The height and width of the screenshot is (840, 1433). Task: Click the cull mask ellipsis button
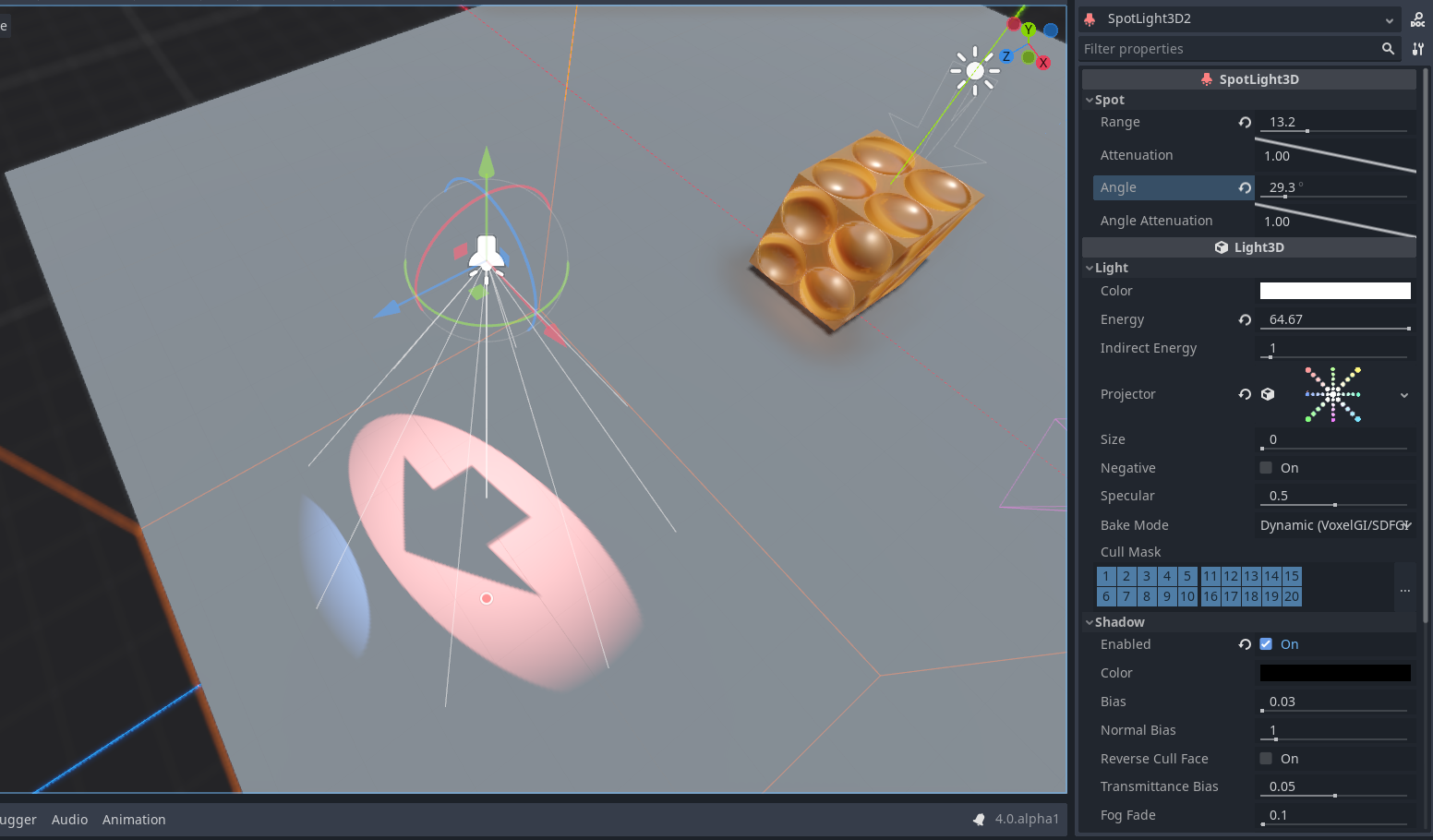pos(1404,590)
